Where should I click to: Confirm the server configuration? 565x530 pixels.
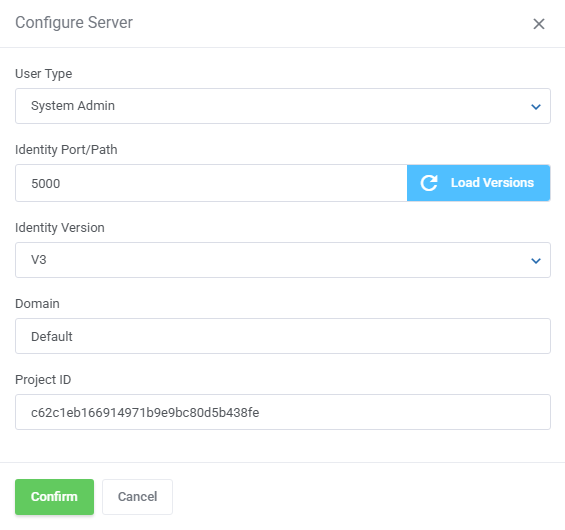tap(54, 497)
